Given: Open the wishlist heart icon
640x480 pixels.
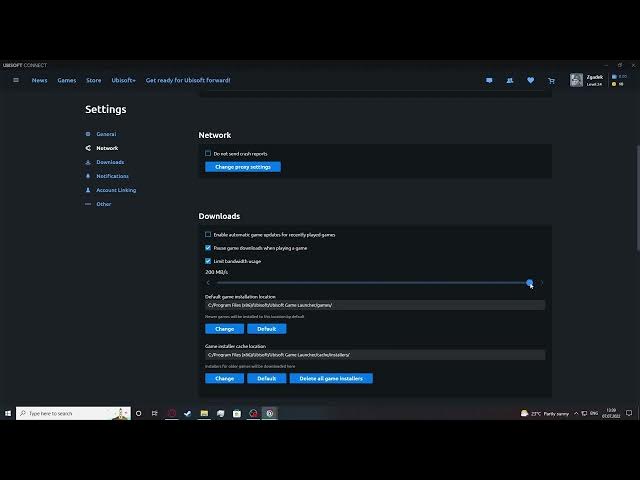Looking at the screenshot, I should pos(531,80).
